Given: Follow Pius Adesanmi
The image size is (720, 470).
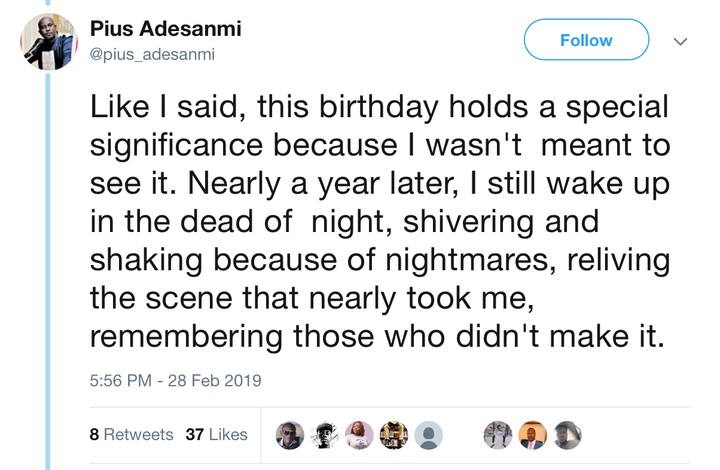Looking at the screenshot, I should (x=586, y=40).
